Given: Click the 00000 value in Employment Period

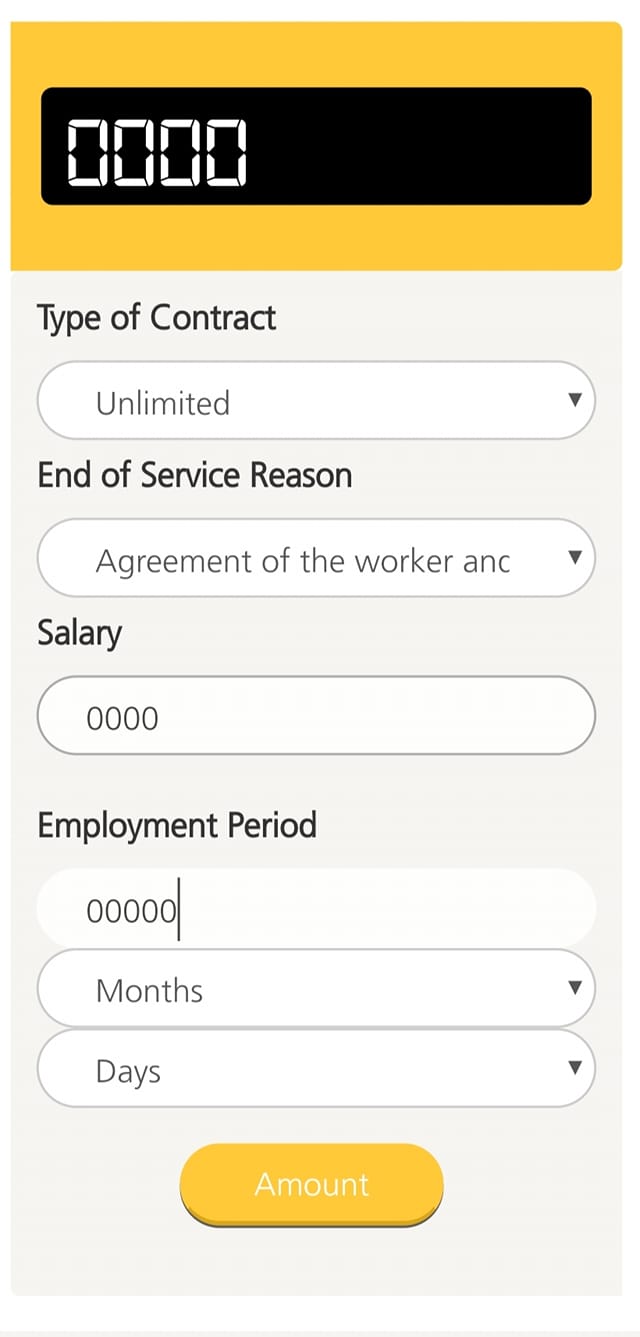Looking at the screenshot, I should point(131,911).
